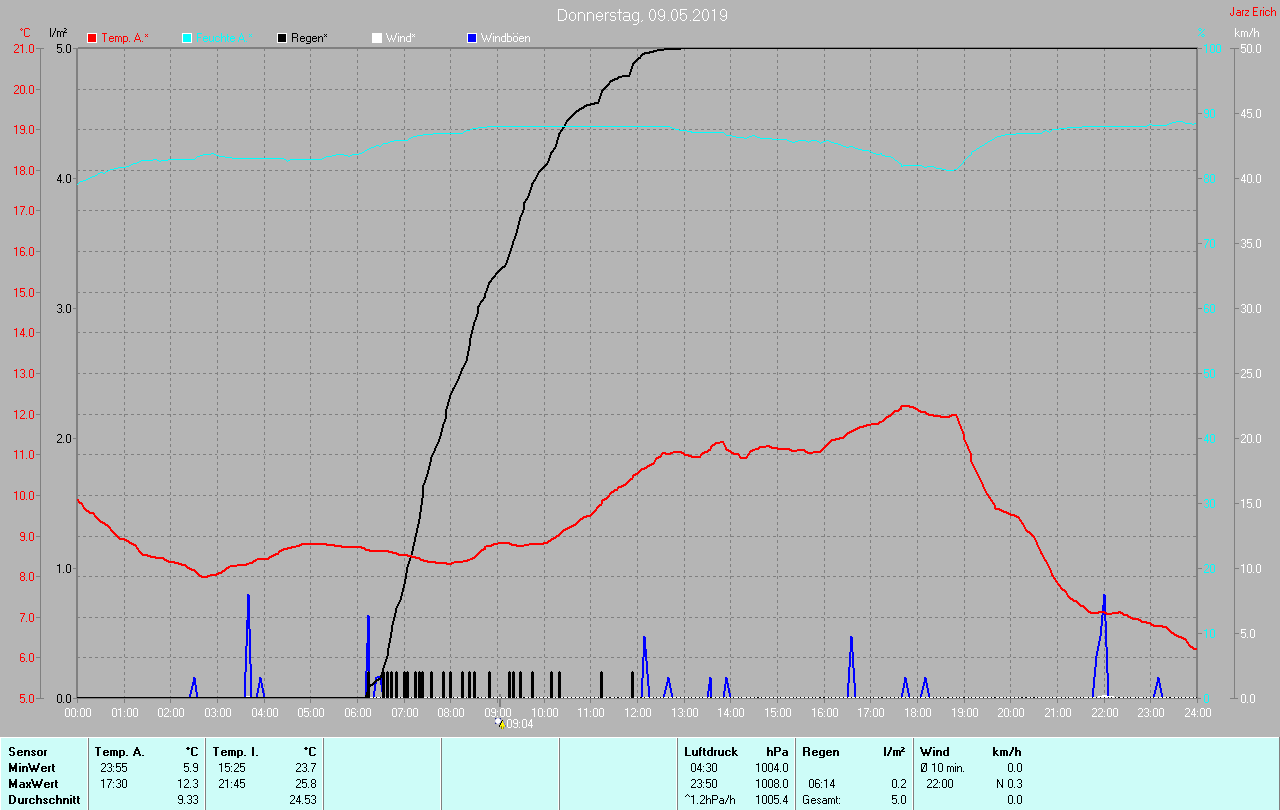Click the Temp. A. maximum value '12.3'
The width and height of the screenshot is (1280, 810).
(188, 784)
